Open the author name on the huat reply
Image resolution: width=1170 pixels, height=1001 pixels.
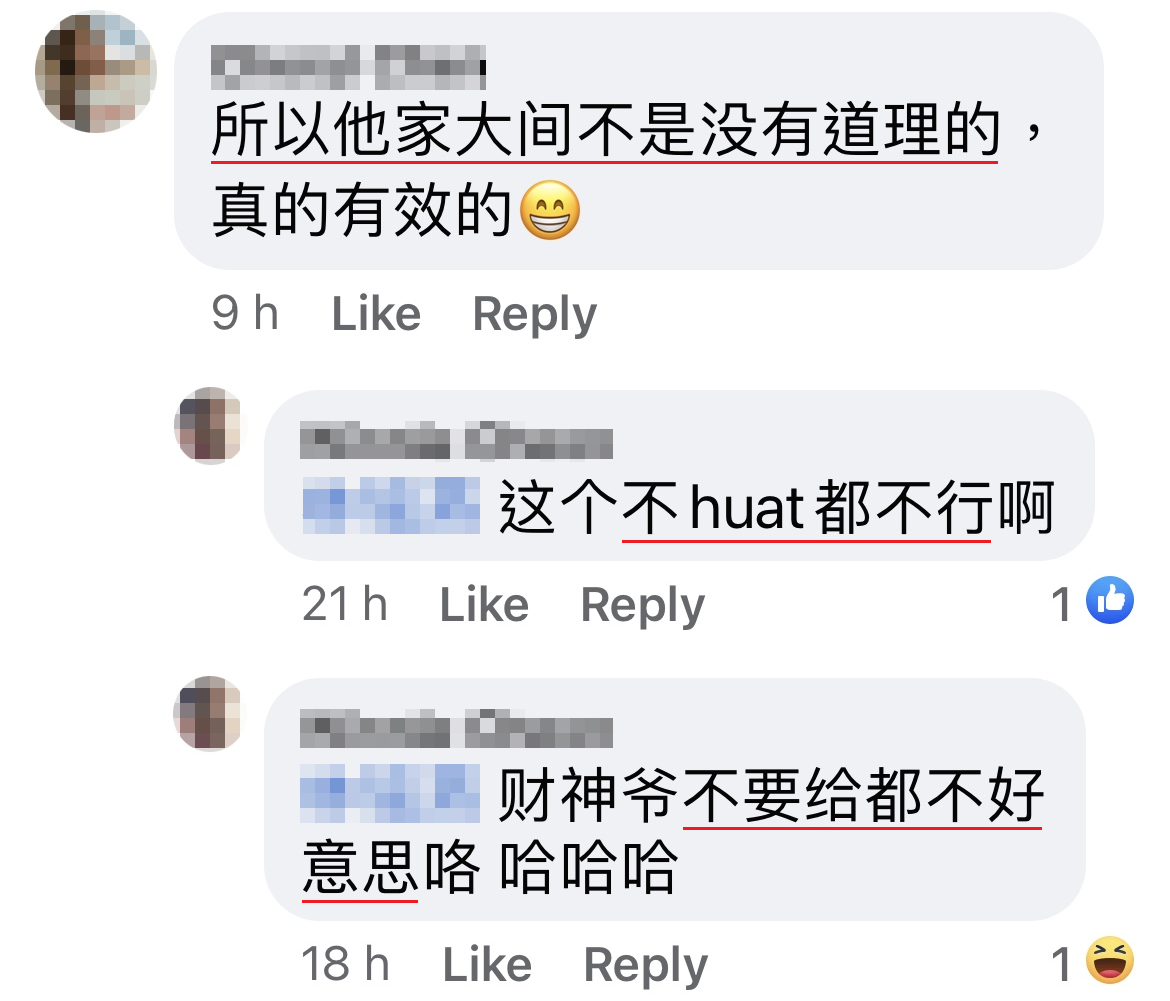[x=457, y=441]
